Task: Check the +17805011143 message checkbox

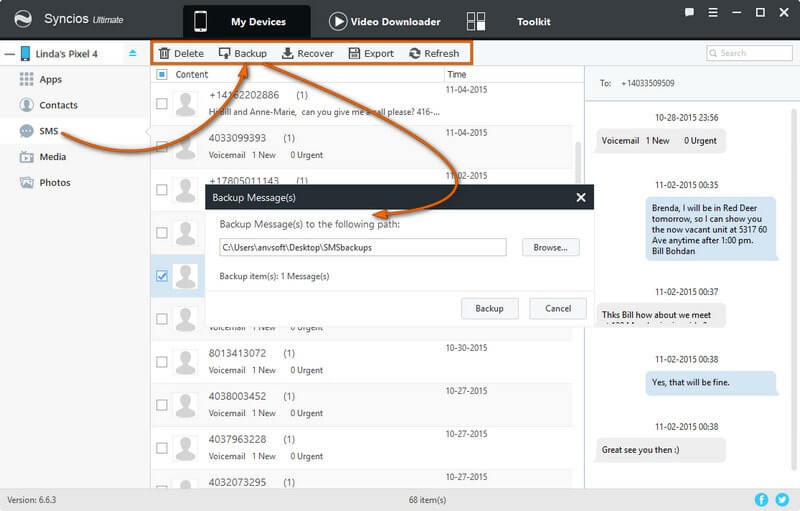Action: (162, 190)
